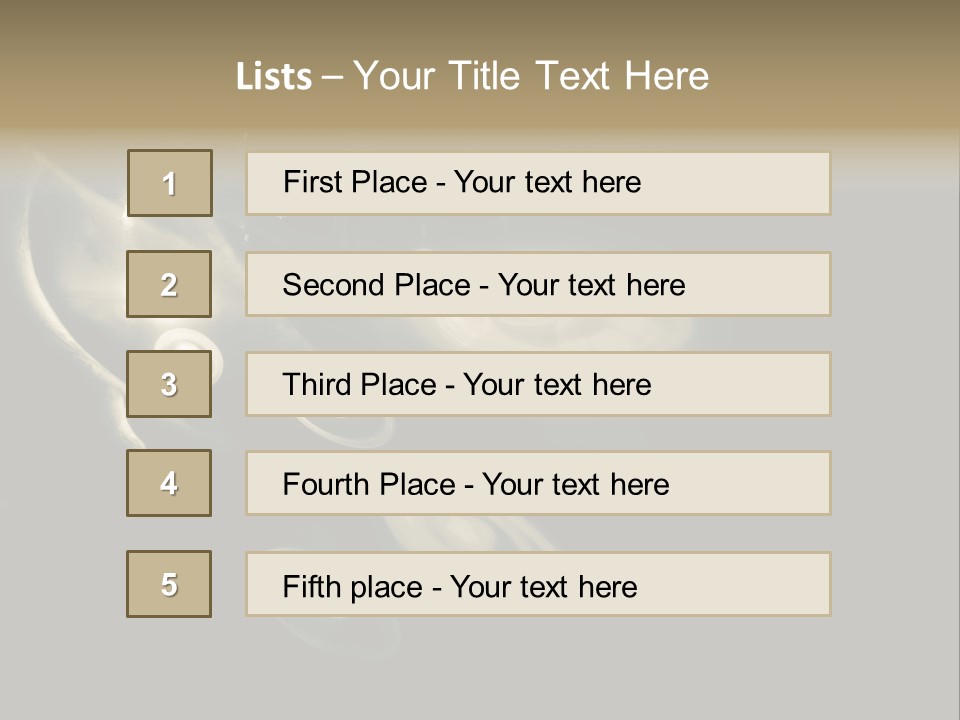The height and width of the screenshot is (720, 960).
Task: Select the 'Third Place - Your text here' bar
Action: [538, 384]
